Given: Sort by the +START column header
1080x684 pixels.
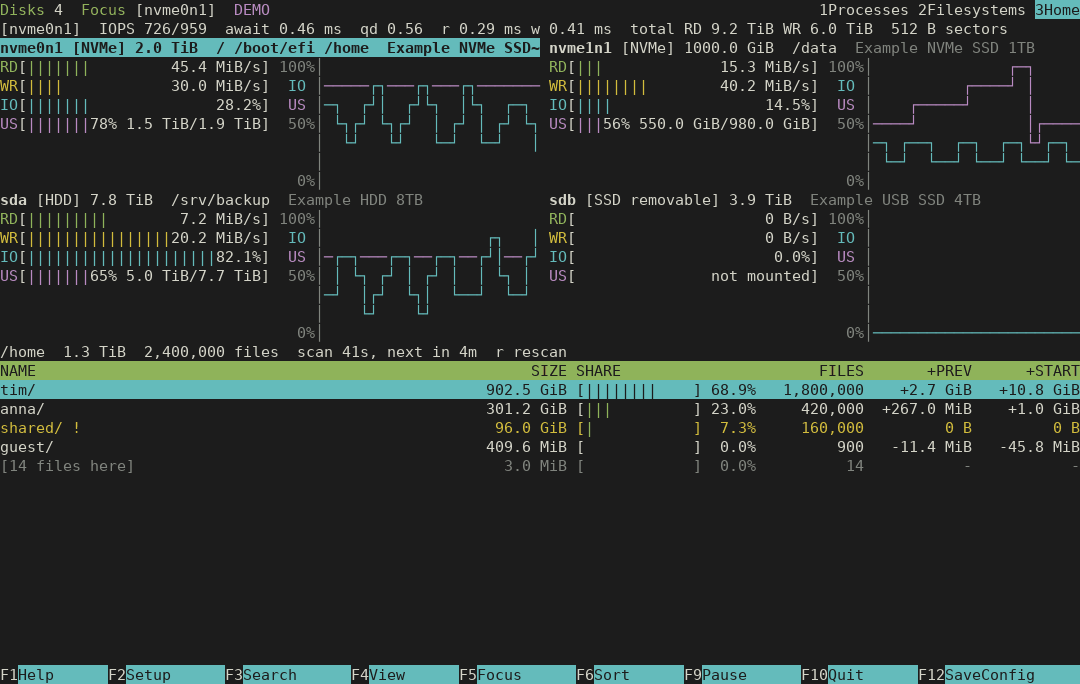Looking at the screenshot, I should point(1052,371).
